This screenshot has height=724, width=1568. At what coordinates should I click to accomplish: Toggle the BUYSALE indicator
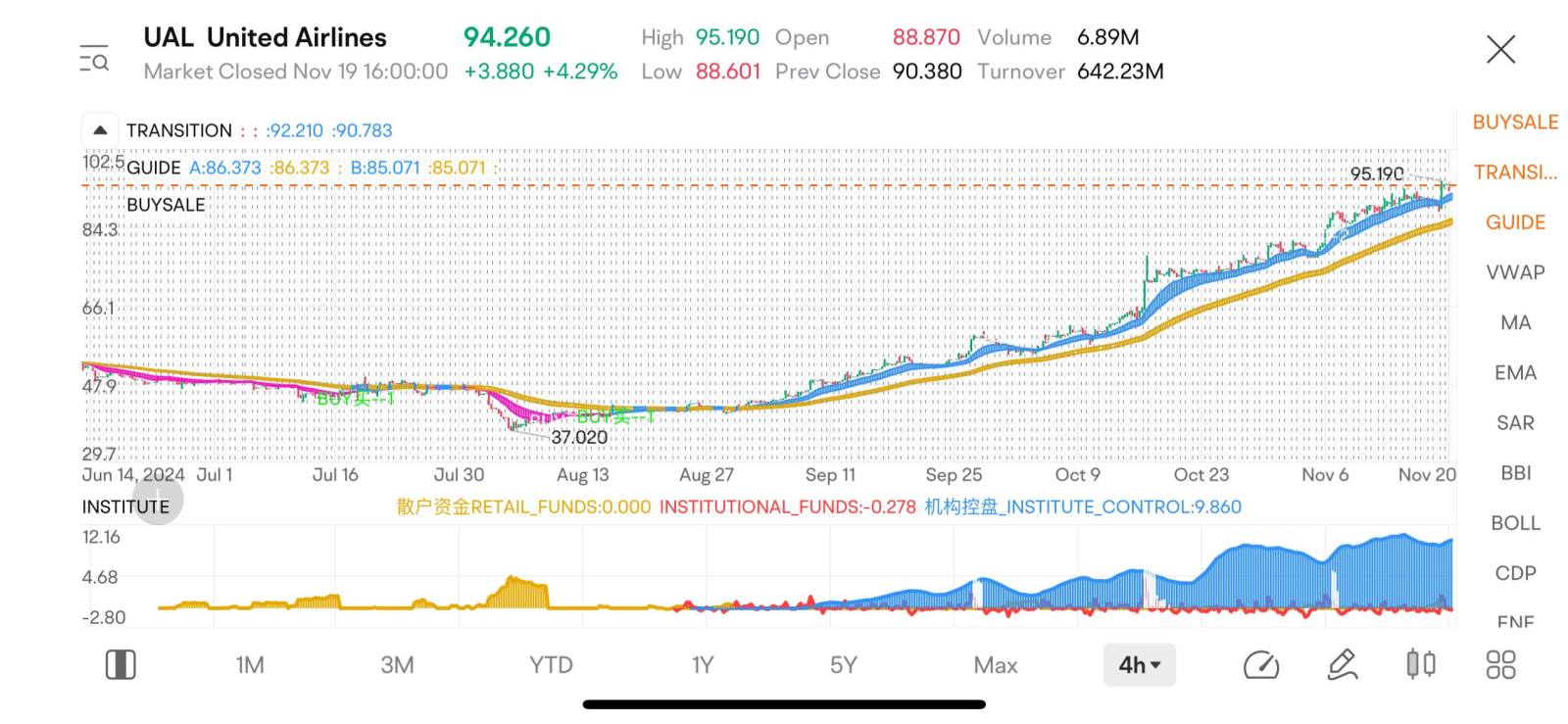point(1515,122)
